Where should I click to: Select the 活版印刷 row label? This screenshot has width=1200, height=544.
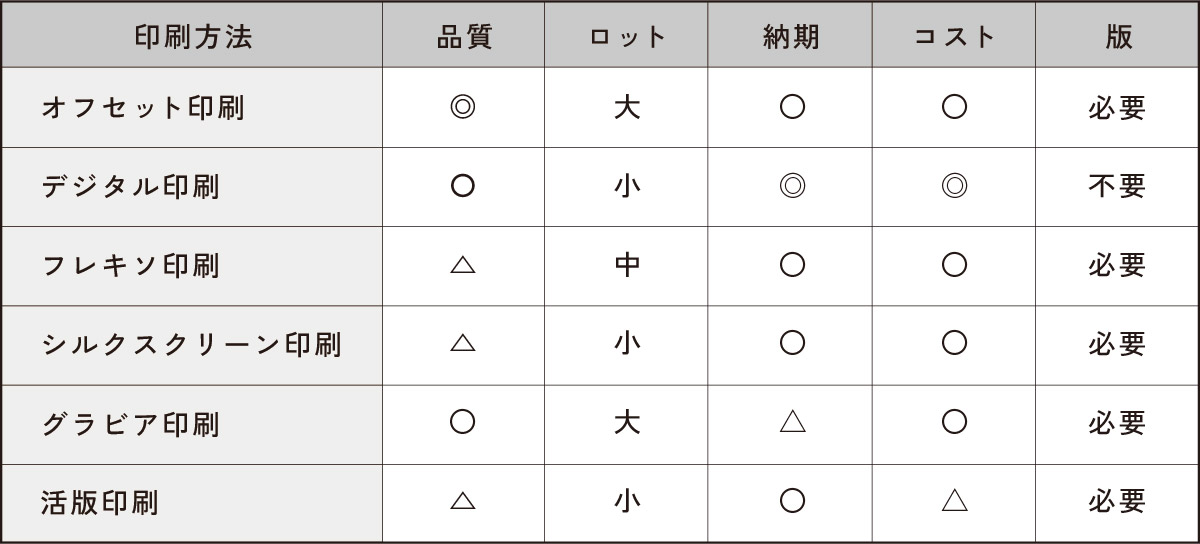100,502
